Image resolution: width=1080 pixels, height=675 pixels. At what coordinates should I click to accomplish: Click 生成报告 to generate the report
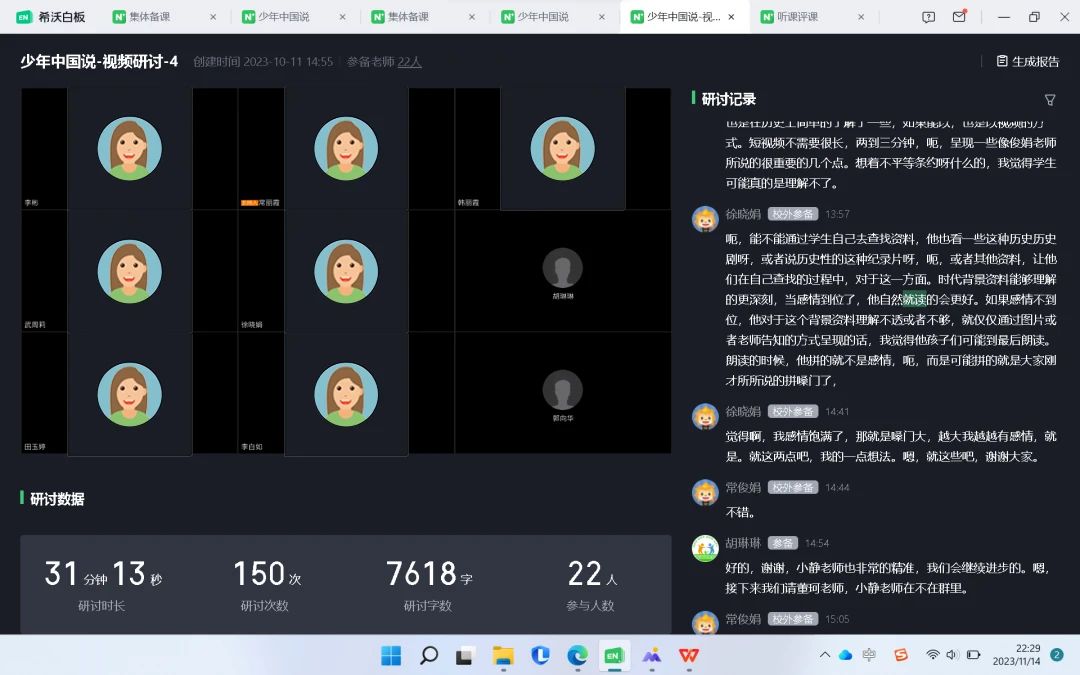click(x=1027, y=61)
